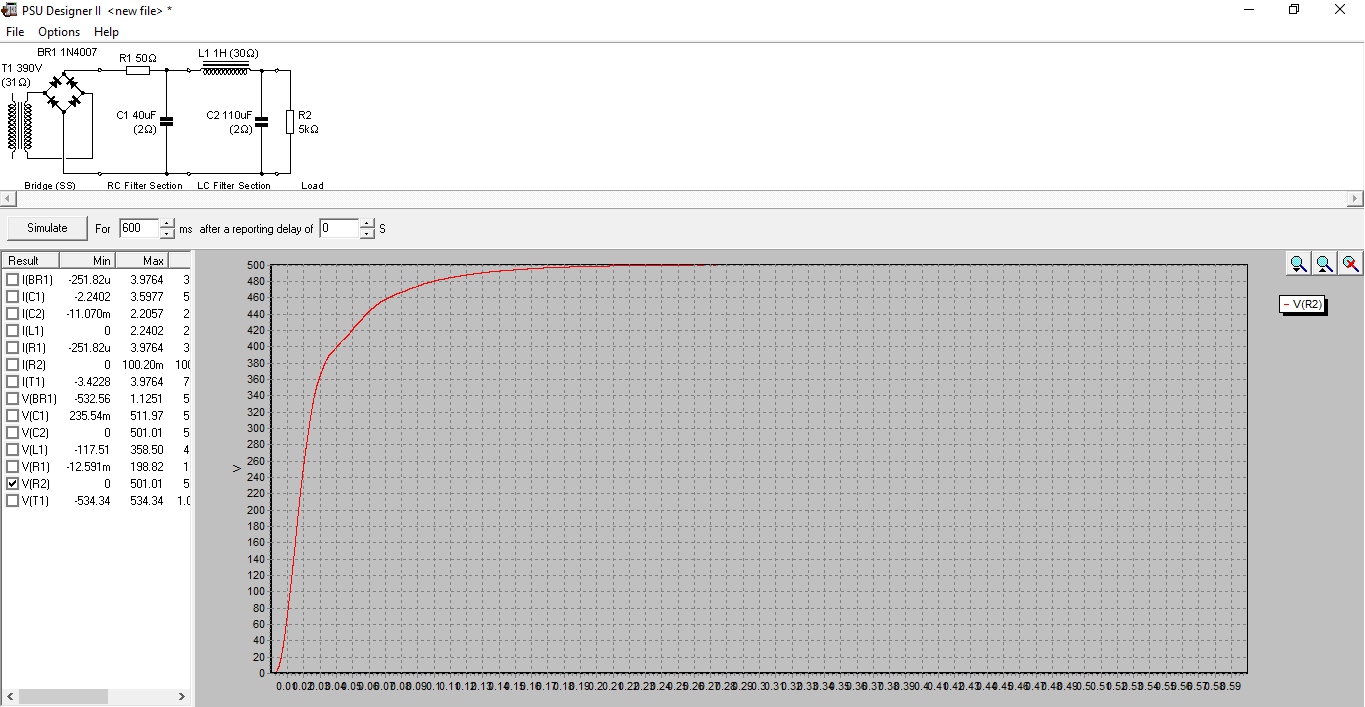Click the V(R2) legend entry on graph
Viewport: 1365px width, 707px height.
(1303, 304)
